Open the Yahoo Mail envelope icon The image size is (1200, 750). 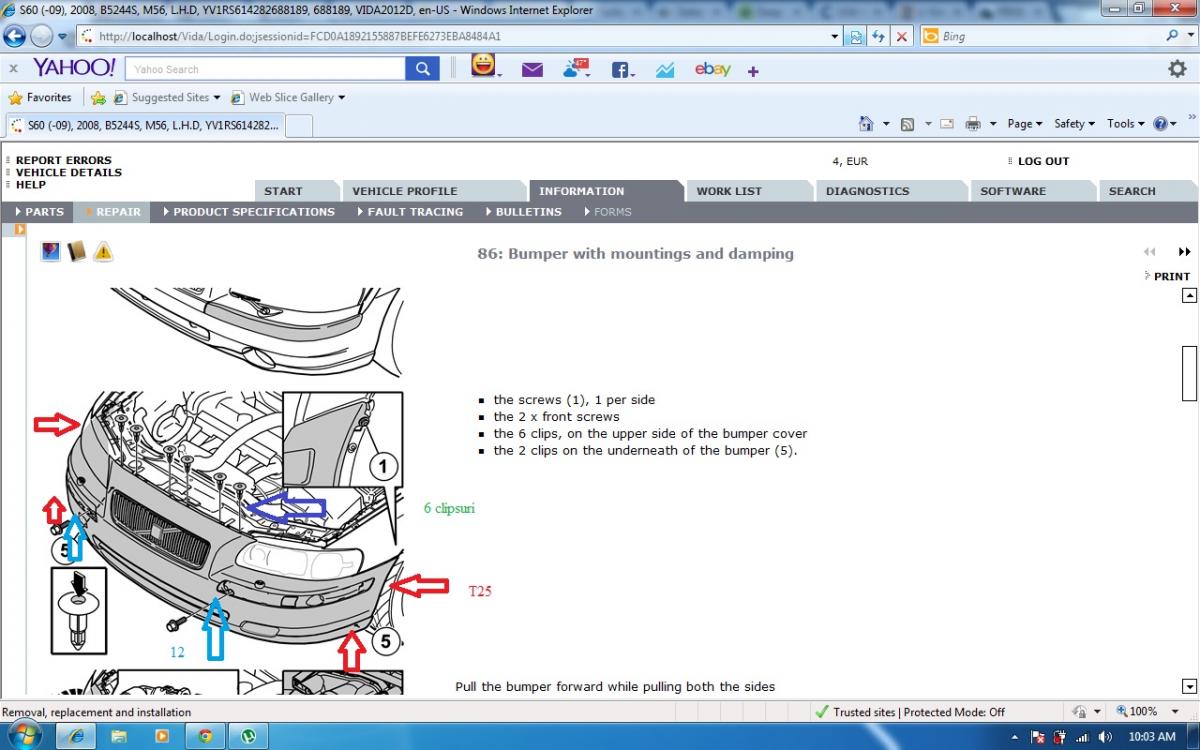point(532,70)
